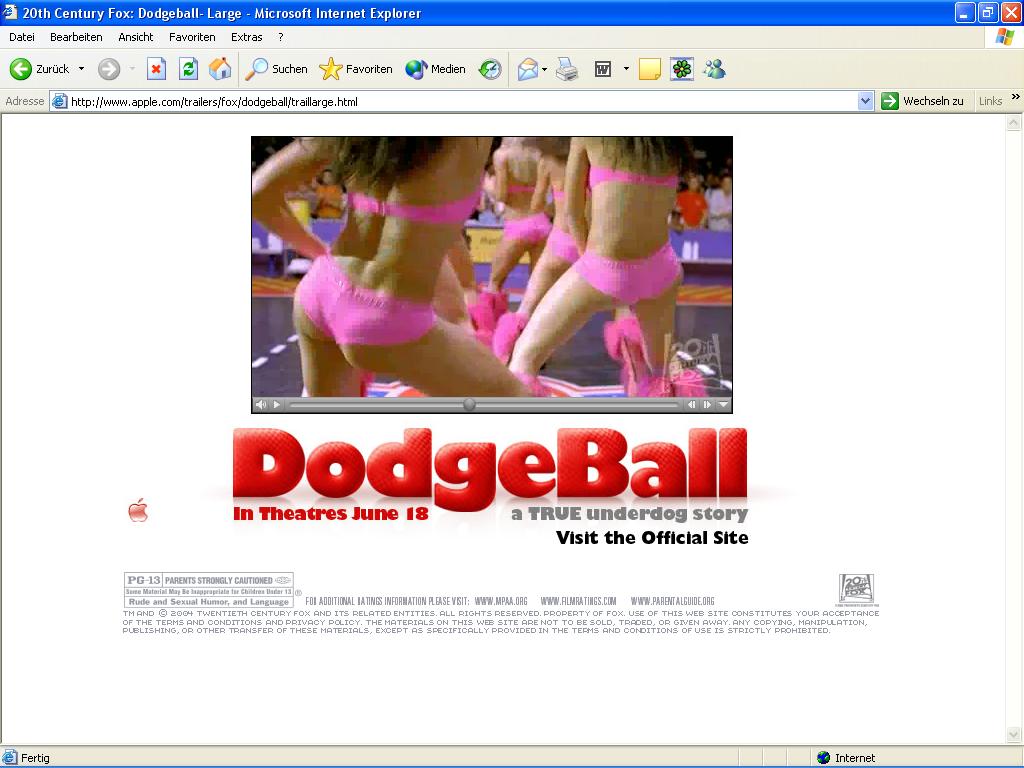Click the yellow note toolbar icon
1024x768 pixels.
[650, 69]
